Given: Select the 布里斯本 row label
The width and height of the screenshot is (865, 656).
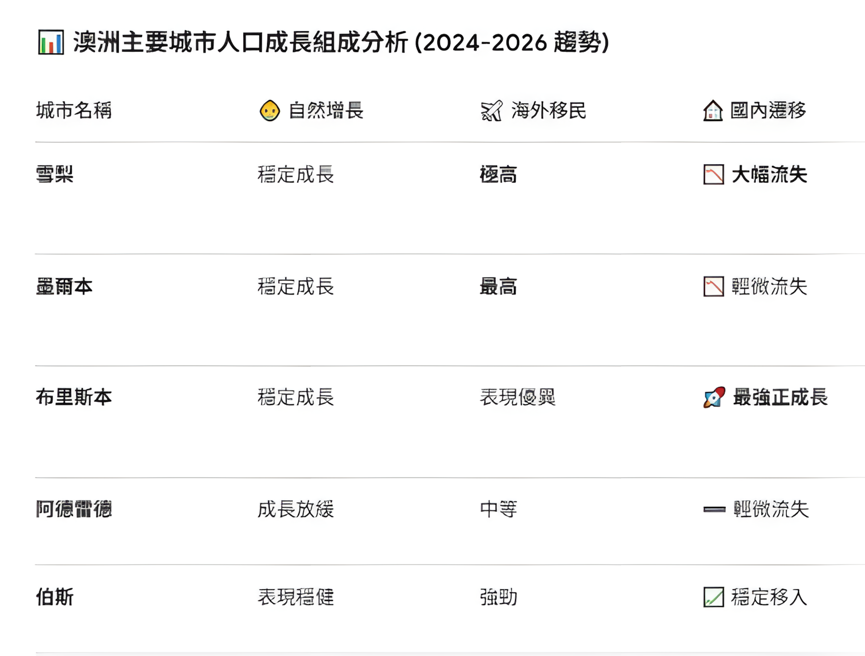Looking at the screenshot, I should coord(73,398).
